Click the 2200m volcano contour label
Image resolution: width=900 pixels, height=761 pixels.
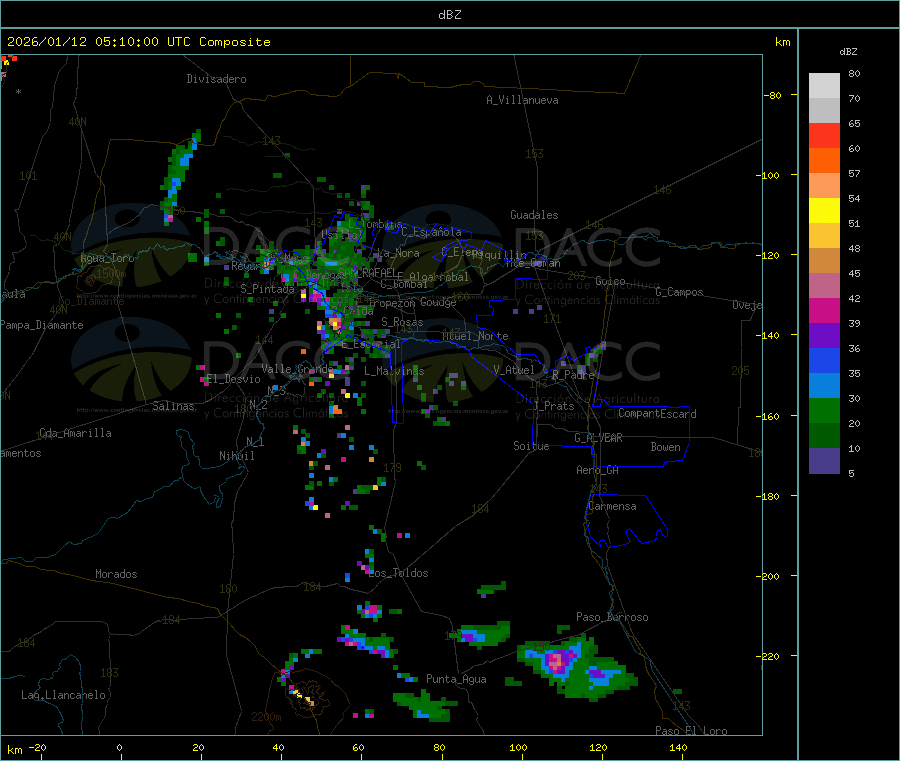(x=266, y=717)
